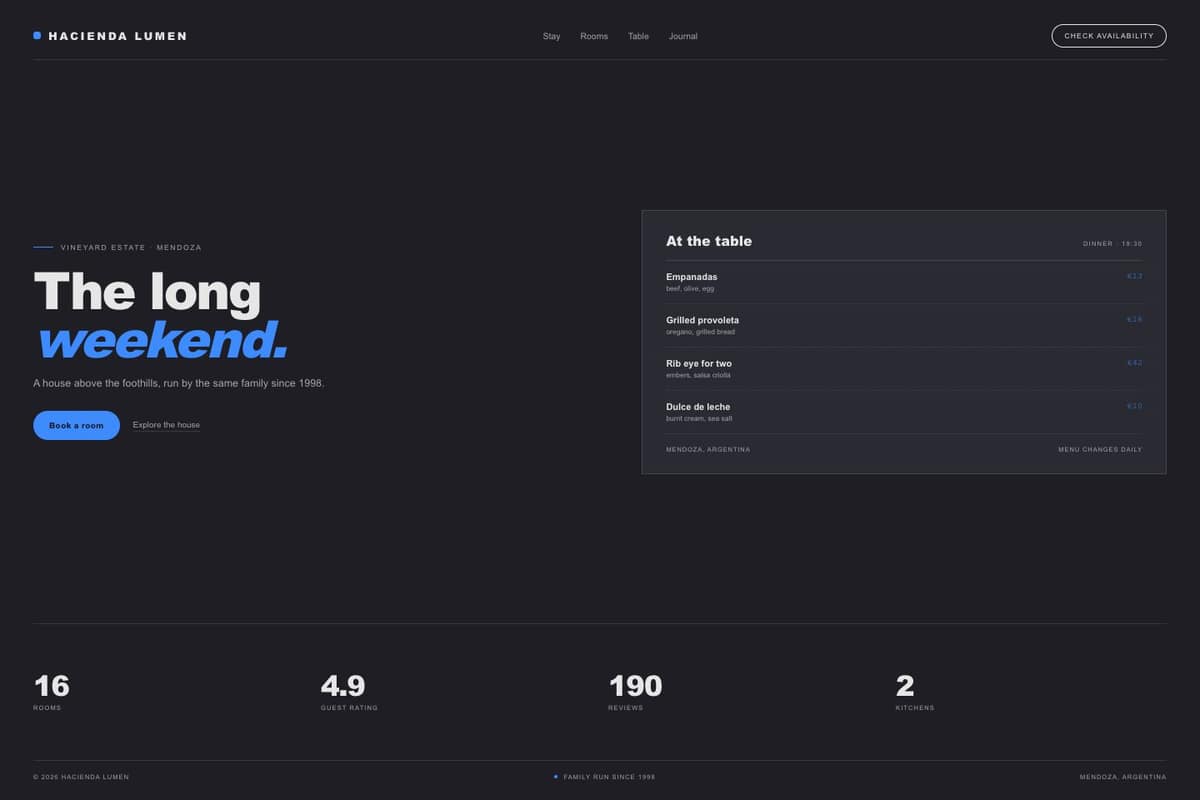The height and width of the screenshot is (800, 1200).
Task: Click the blue Book a room button
Action: [x=76, y=425]
